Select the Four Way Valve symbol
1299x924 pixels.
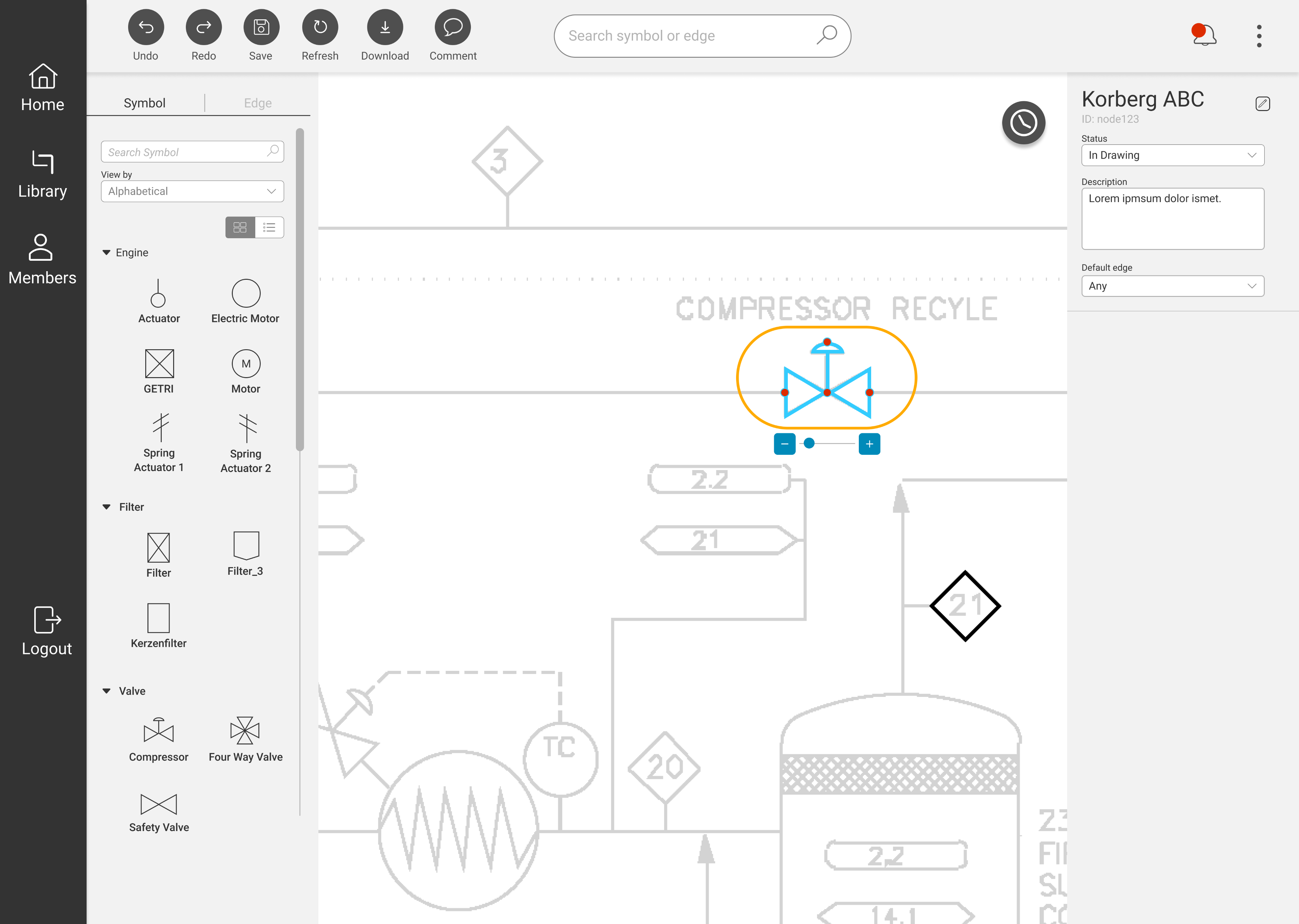(x=245, y=731)
